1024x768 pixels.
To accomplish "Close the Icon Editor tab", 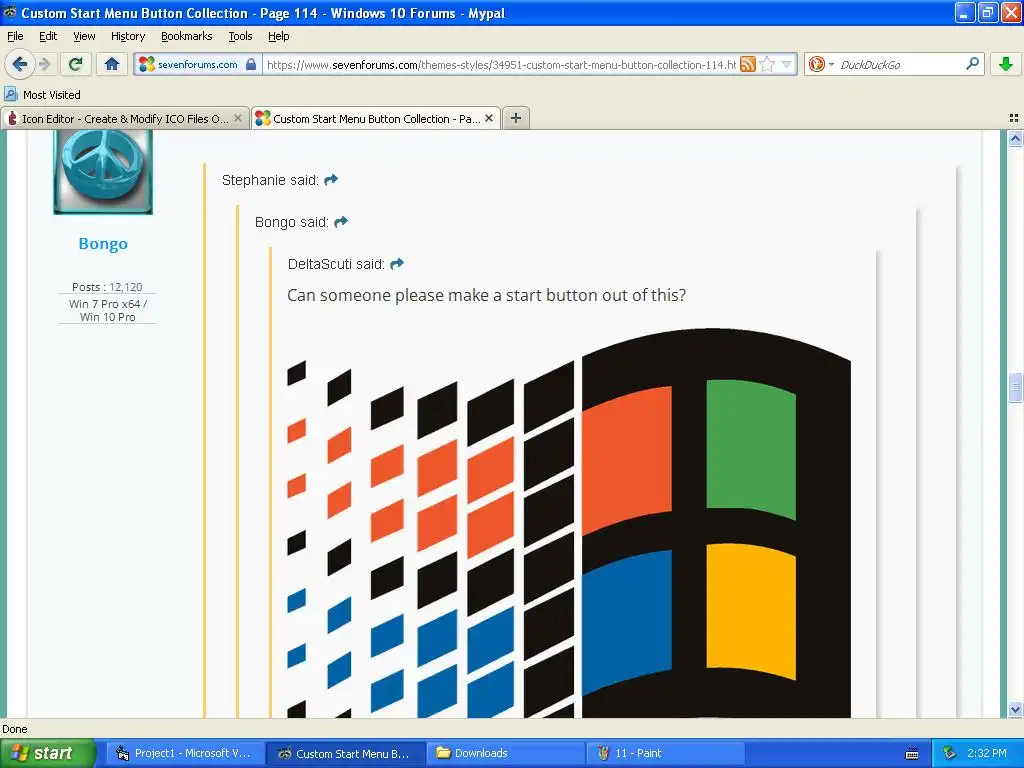I will pyautogui.click(x=238, y=118).
